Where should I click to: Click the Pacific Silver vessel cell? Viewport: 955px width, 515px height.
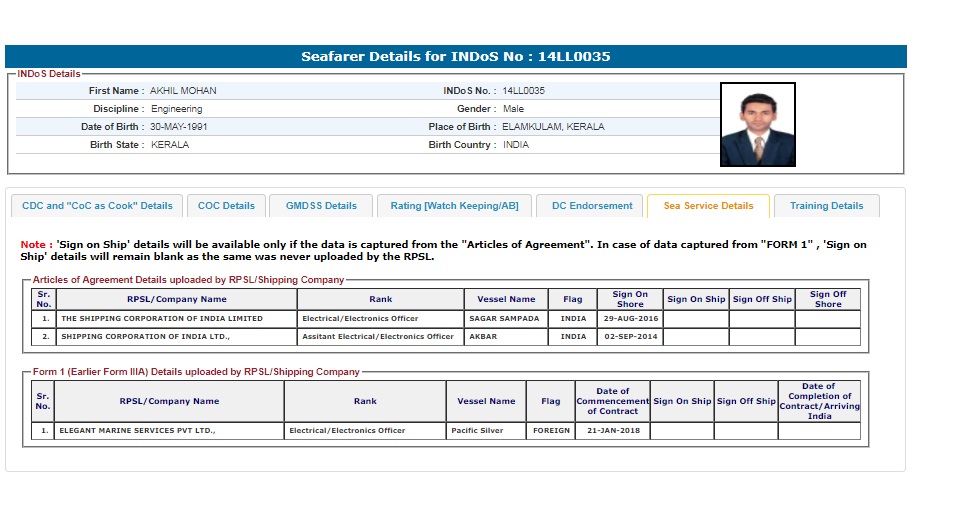tap(486, 431)
